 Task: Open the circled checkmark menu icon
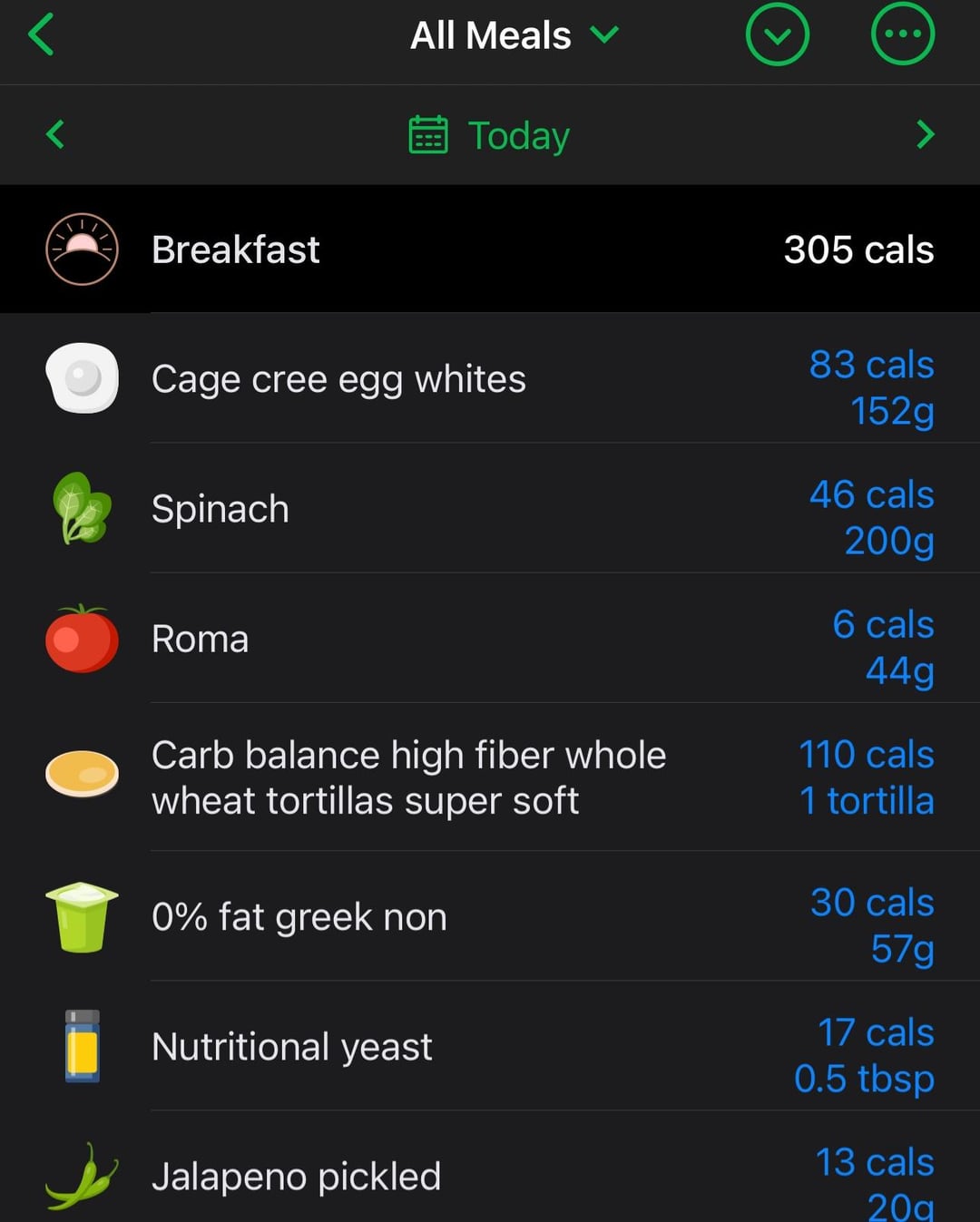pos(777,34)
